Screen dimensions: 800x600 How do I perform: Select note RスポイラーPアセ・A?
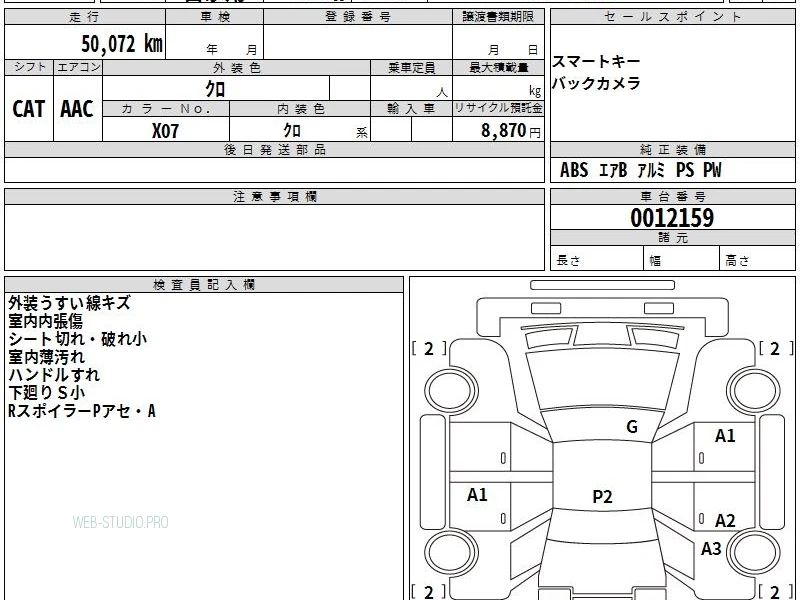[x=82, y=411]
